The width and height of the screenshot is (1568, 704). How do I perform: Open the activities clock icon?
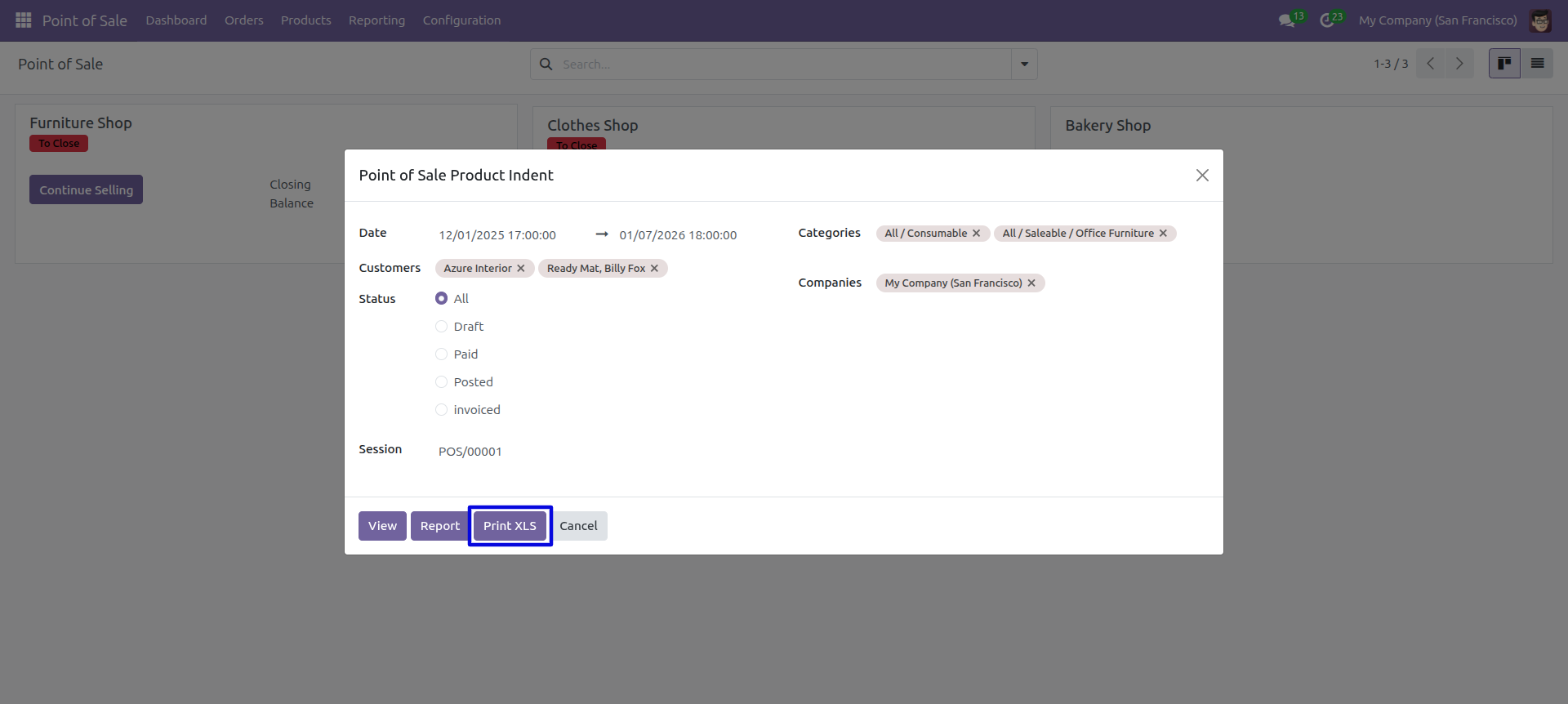(x=1327, y=20)
